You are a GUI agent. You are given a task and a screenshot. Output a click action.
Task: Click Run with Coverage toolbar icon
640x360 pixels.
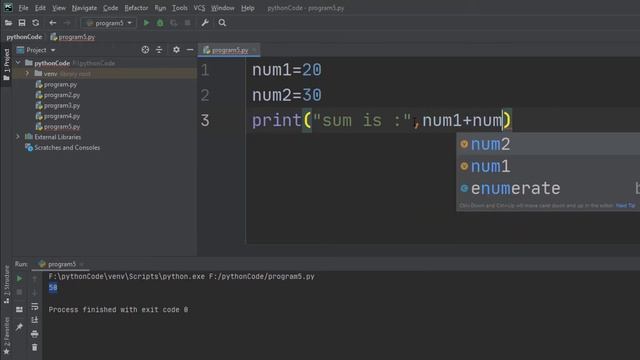[x=174, y=23]
